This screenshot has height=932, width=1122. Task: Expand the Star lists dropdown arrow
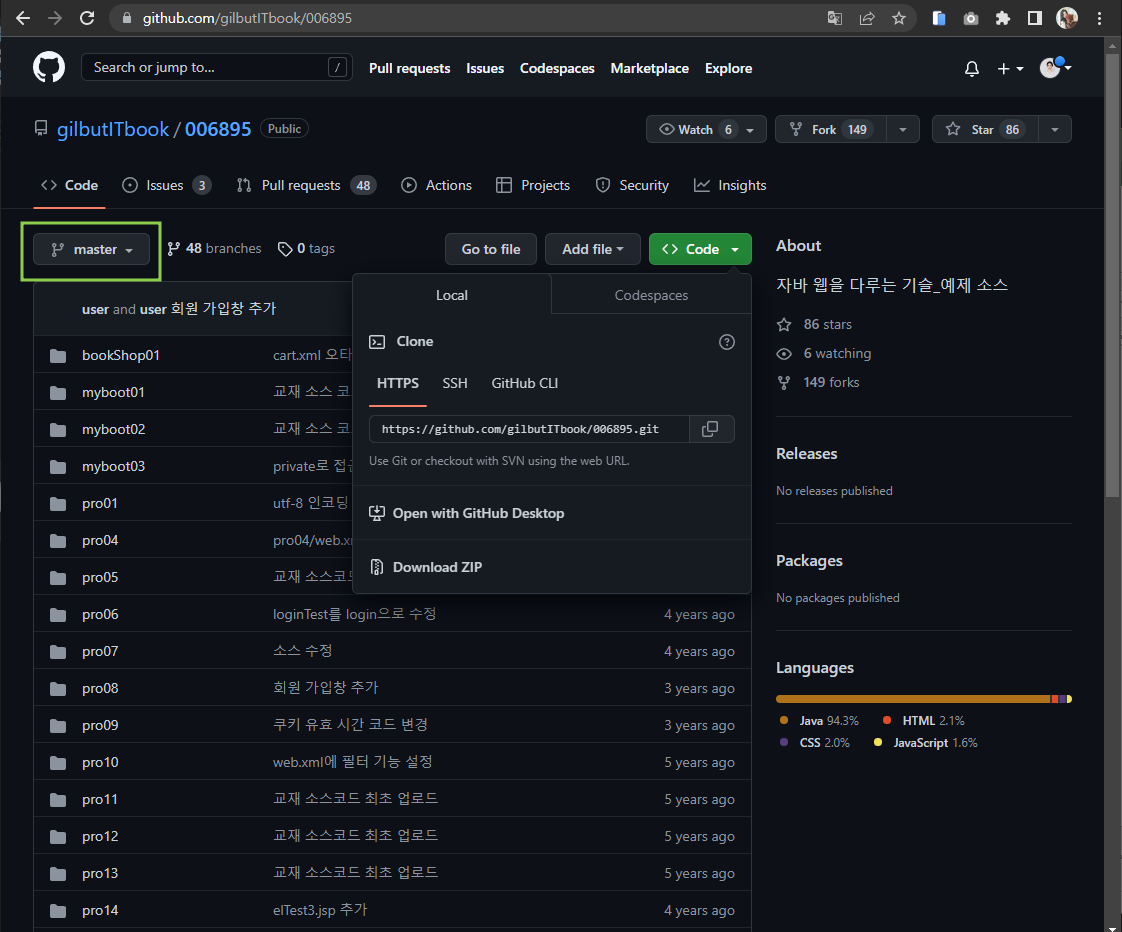pyautogui.click(x=1055, y=130)
